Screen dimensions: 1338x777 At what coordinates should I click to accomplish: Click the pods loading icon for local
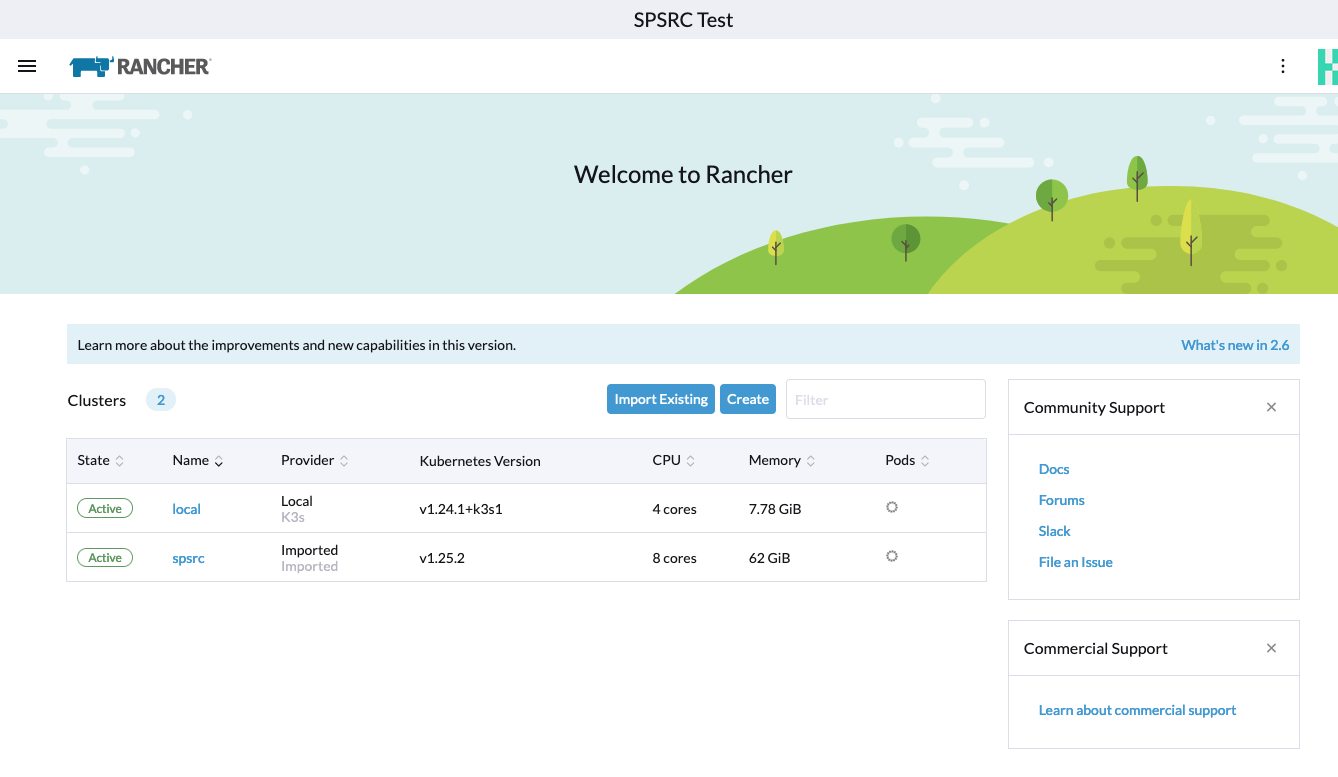pos(892,507)
